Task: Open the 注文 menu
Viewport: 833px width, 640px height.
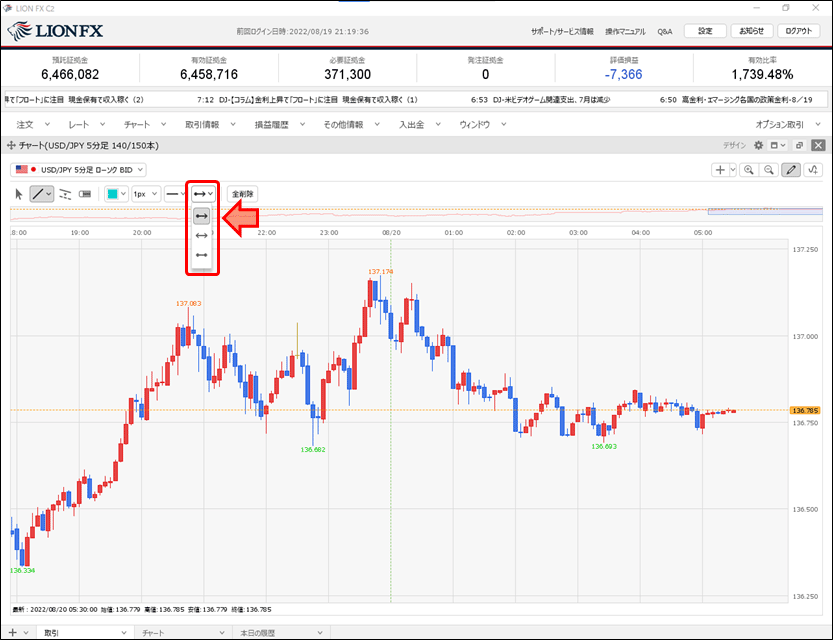Action: point(33,125)
